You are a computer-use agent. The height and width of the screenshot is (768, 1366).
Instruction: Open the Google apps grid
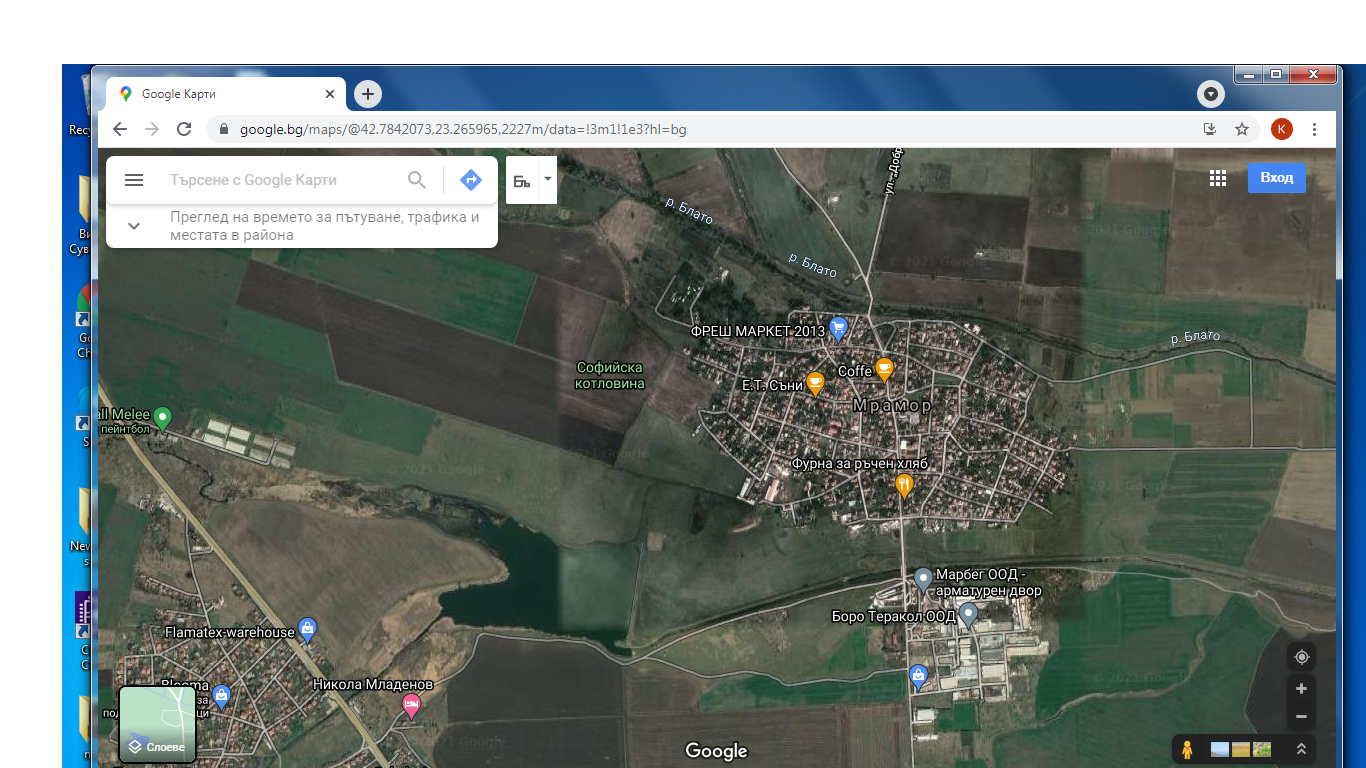1217,178
